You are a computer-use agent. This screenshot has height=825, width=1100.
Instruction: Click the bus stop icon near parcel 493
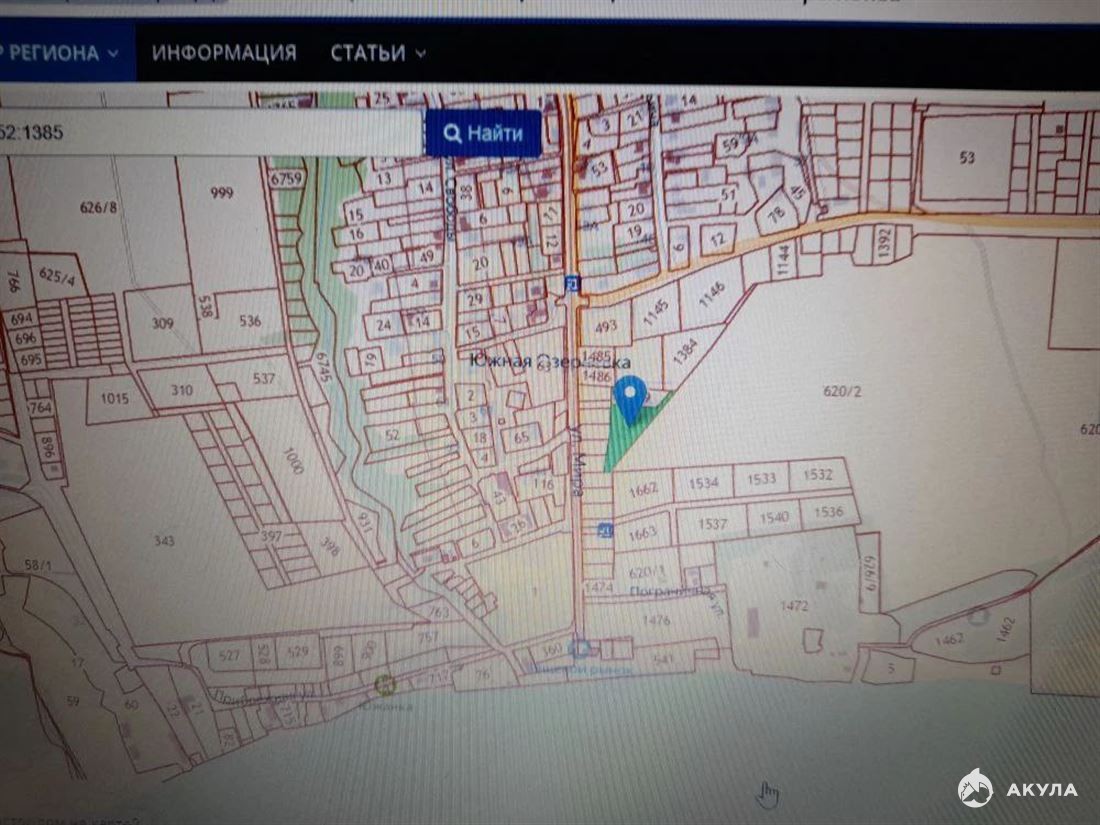coord(571,284)
